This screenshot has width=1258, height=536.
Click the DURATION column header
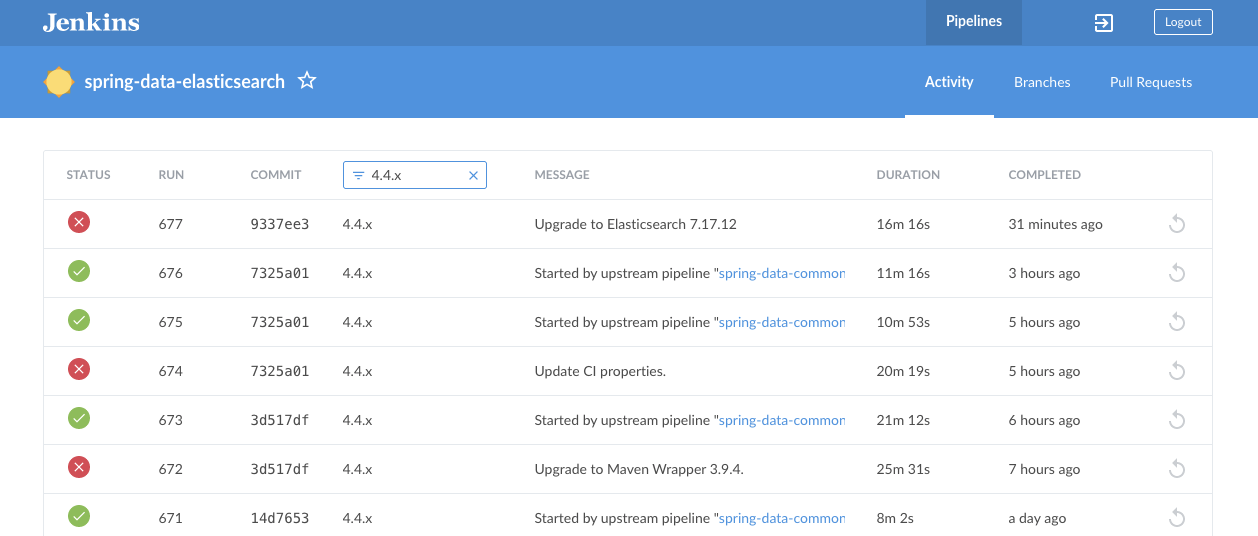(908, 174)
